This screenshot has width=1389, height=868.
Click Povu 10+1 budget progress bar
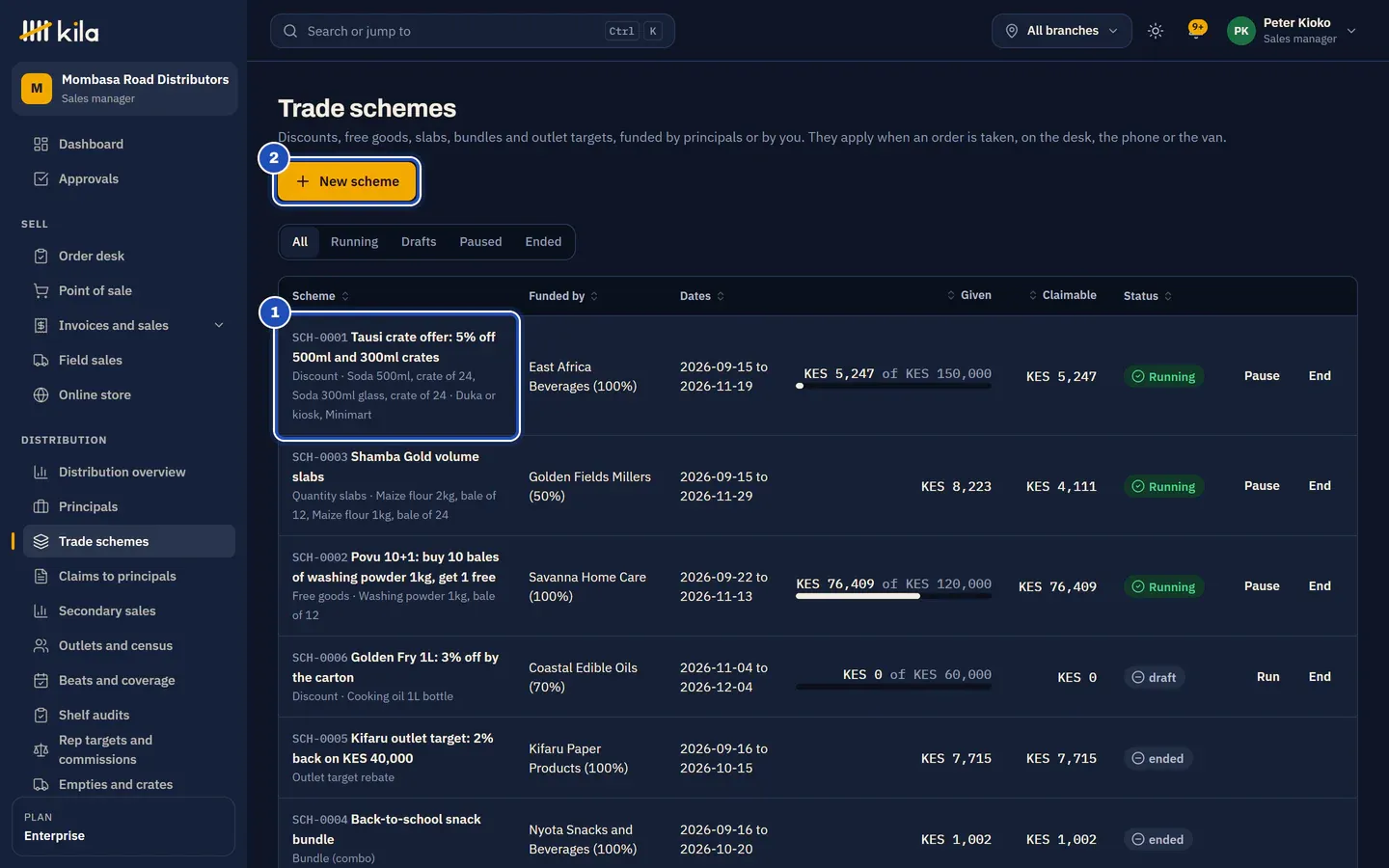coord(893,596)
